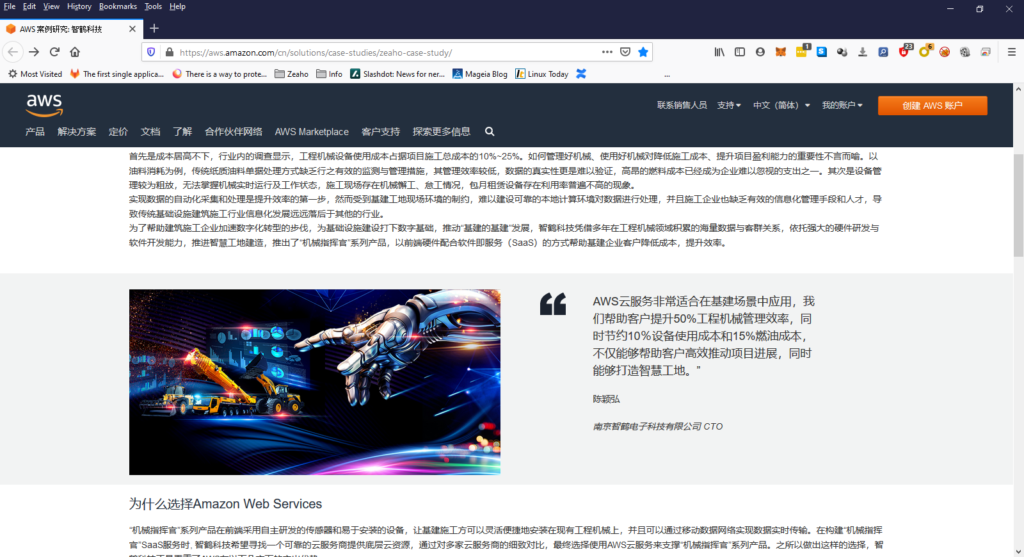Open AWS Marketplace navigation link
Viewport: 1024px width, 557px height.
(312, 132)
